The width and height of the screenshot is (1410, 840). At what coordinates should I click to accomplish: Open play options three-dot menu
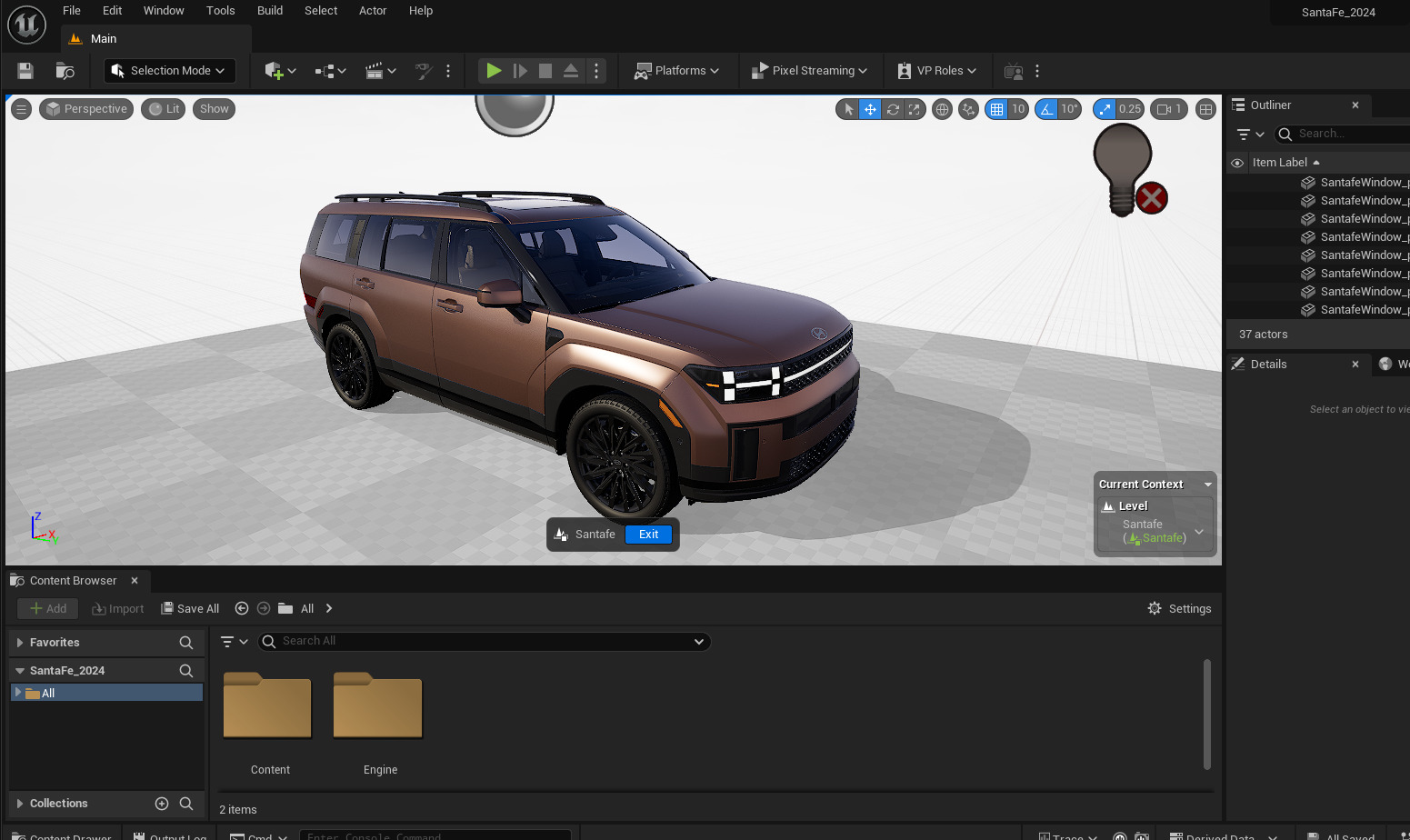click(x=596, y=71)
